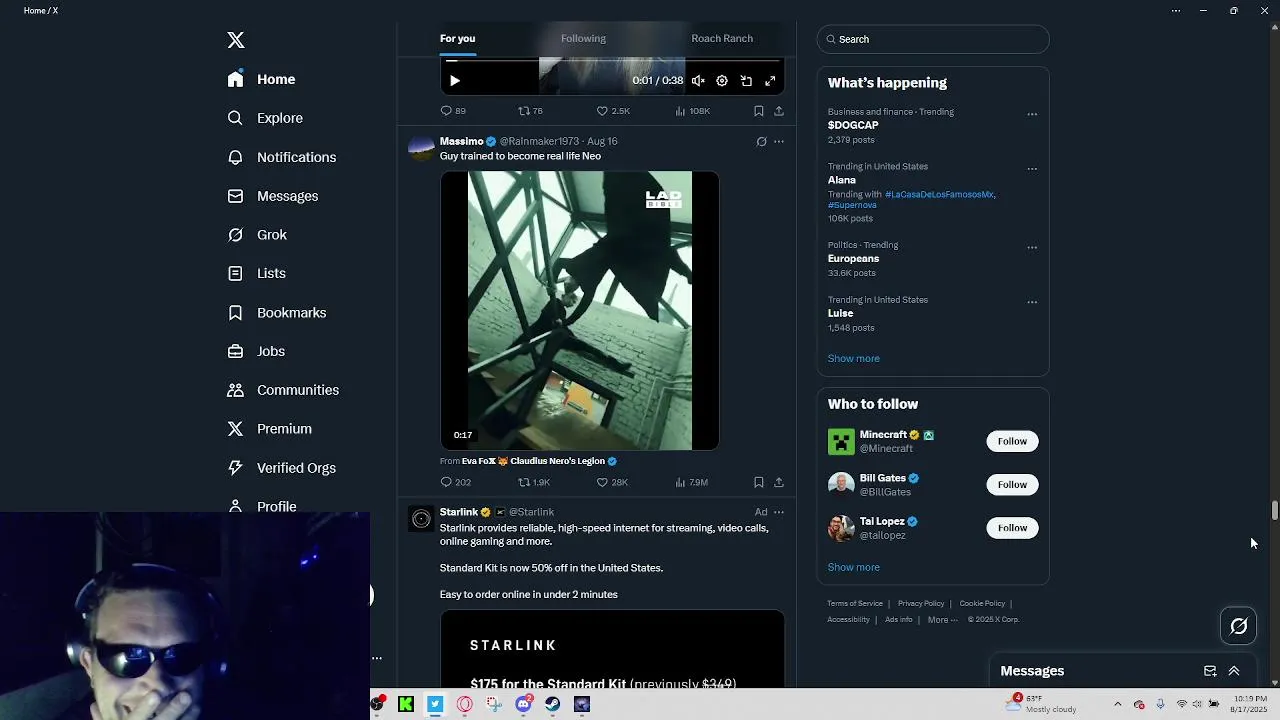Image resolution: width=1280 pixels, height=720 pixels.
Task: Open options for $DOGCAP trend
Action: [1032, 114]
